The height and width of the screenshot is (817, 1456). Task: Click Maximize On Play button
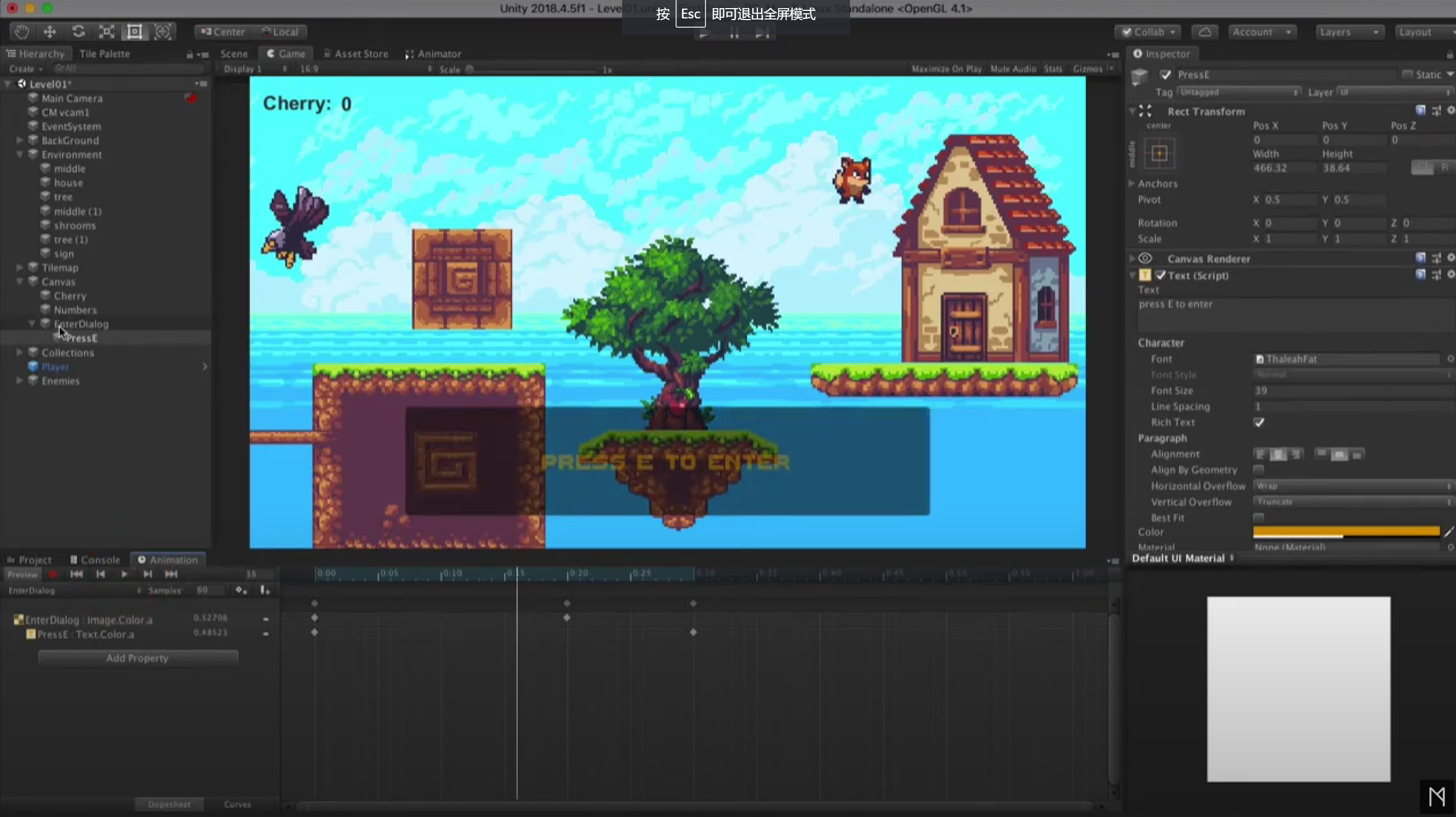[x=946, y=69]
